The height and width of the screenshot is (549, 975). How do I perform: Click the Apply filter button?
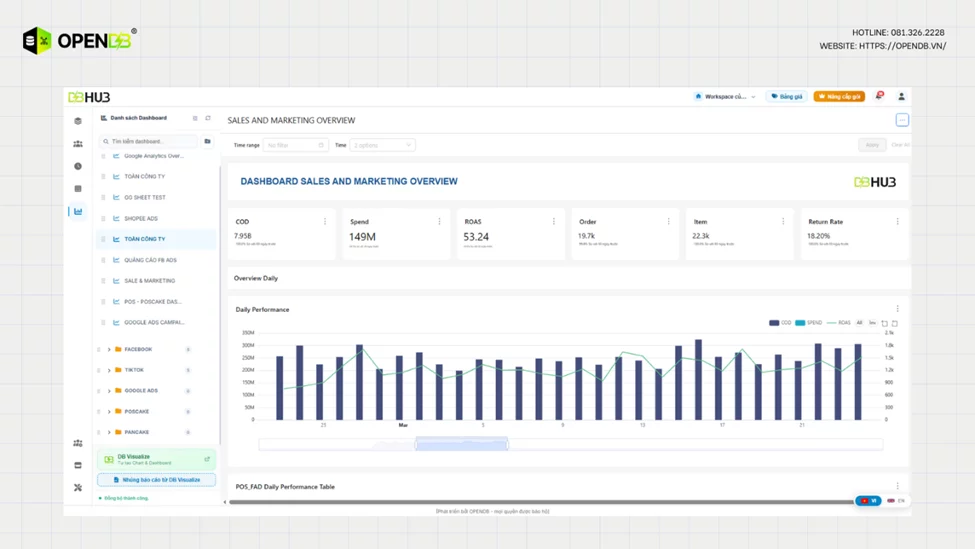tap(872, 145)
